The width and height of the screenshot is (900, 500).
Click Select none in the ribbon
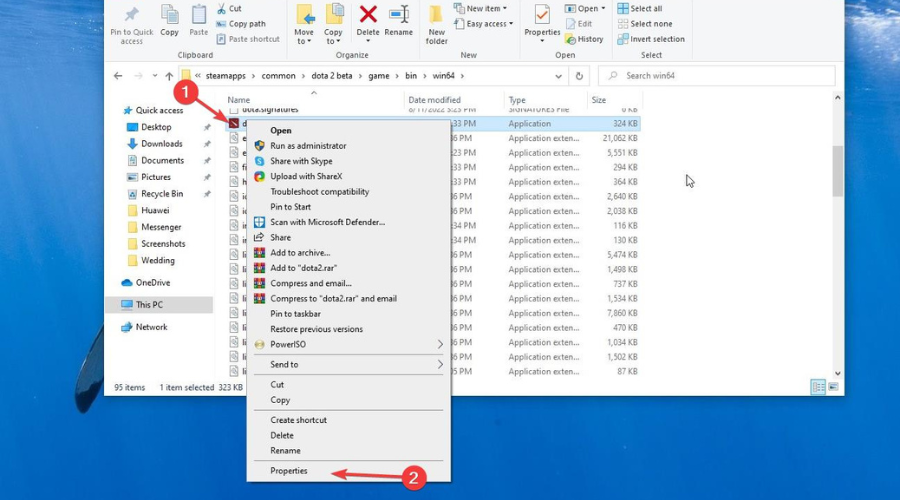pyautogui.click(x=645, y=24)
